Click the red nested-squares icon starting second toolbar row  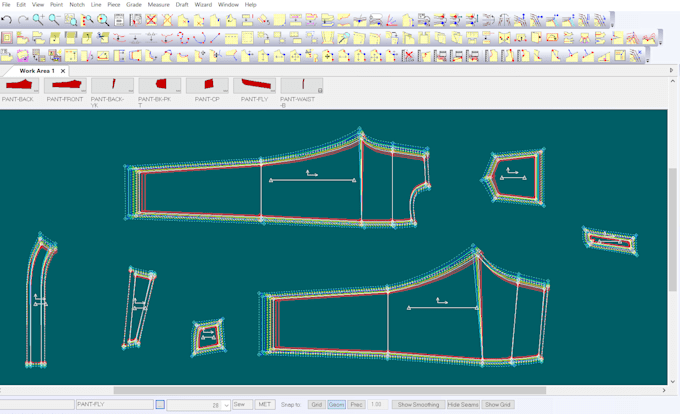point(7,38)
